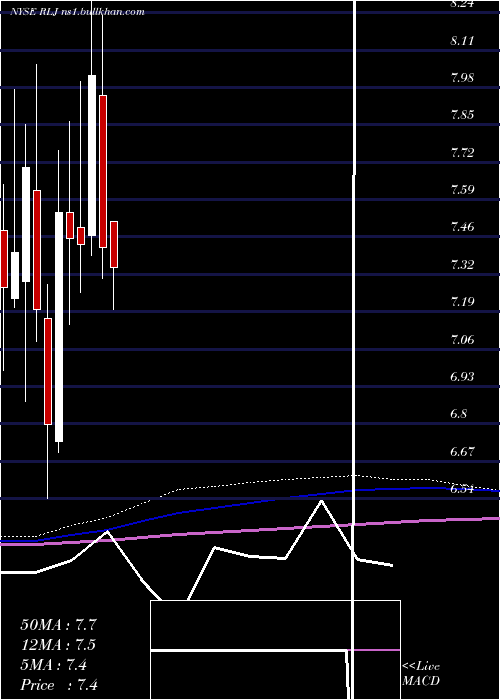Click the 6.8 price axis label
Image resolution: width=500 pixels, height=700 pixels.
pyautogui.click(x=459, y=414)
